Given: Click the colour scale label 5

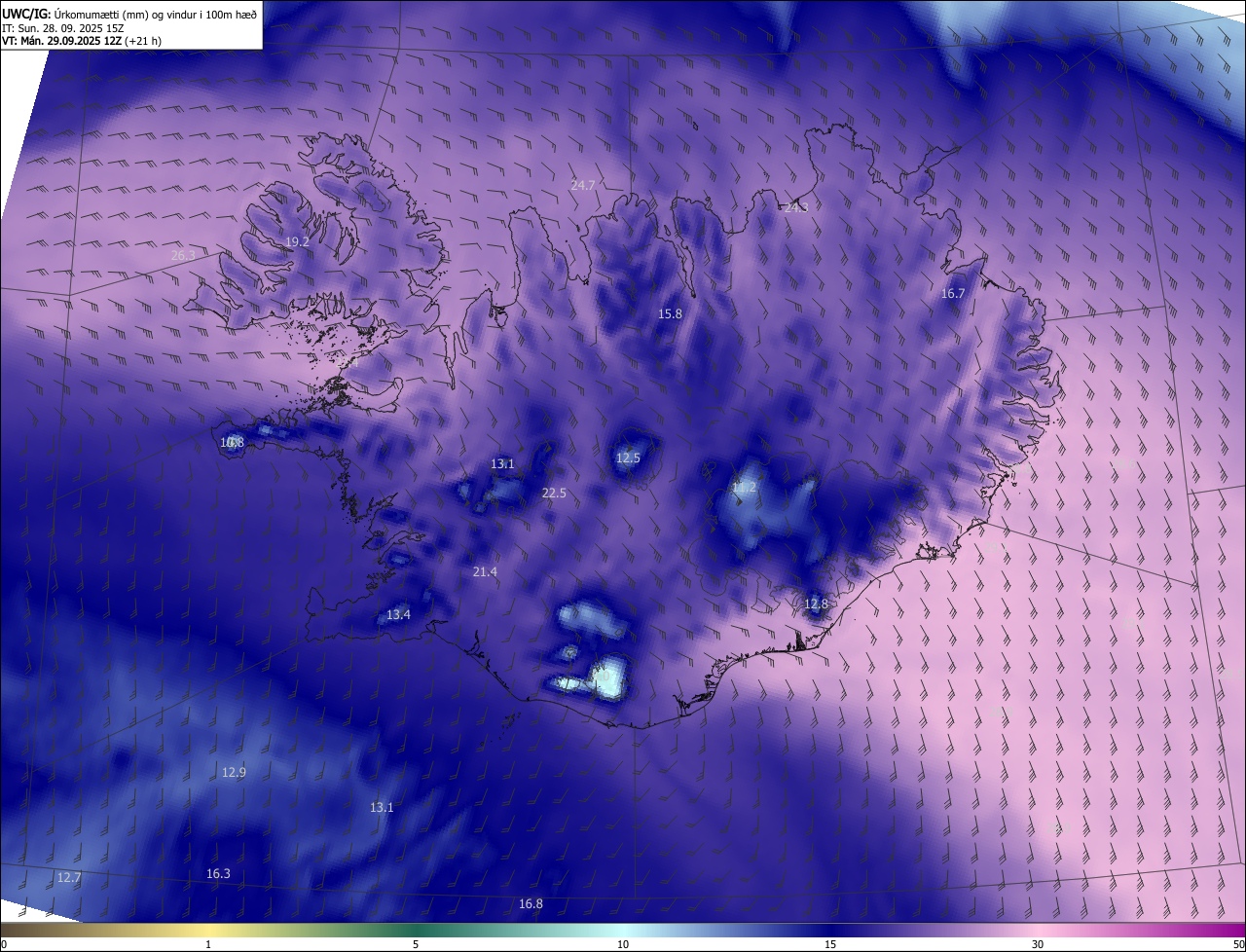Looking at the screenshot, I should coord(416,944).
